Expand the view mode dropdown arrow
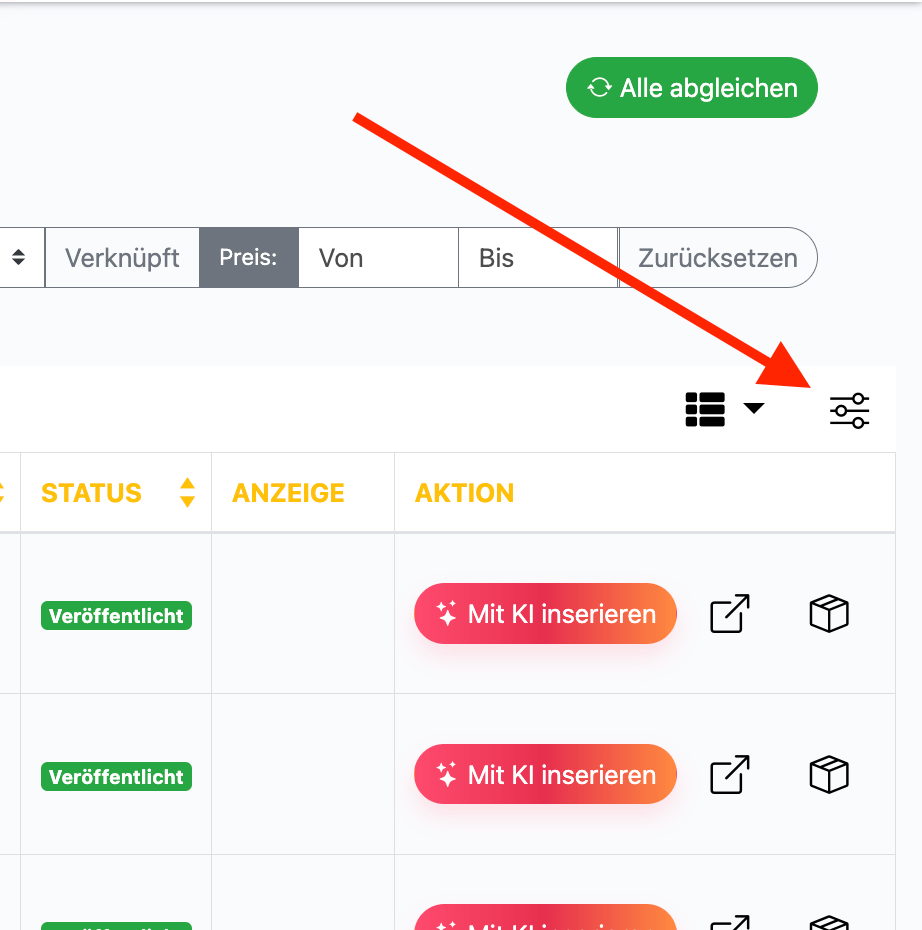922x930 pixels. click(754, 408)
